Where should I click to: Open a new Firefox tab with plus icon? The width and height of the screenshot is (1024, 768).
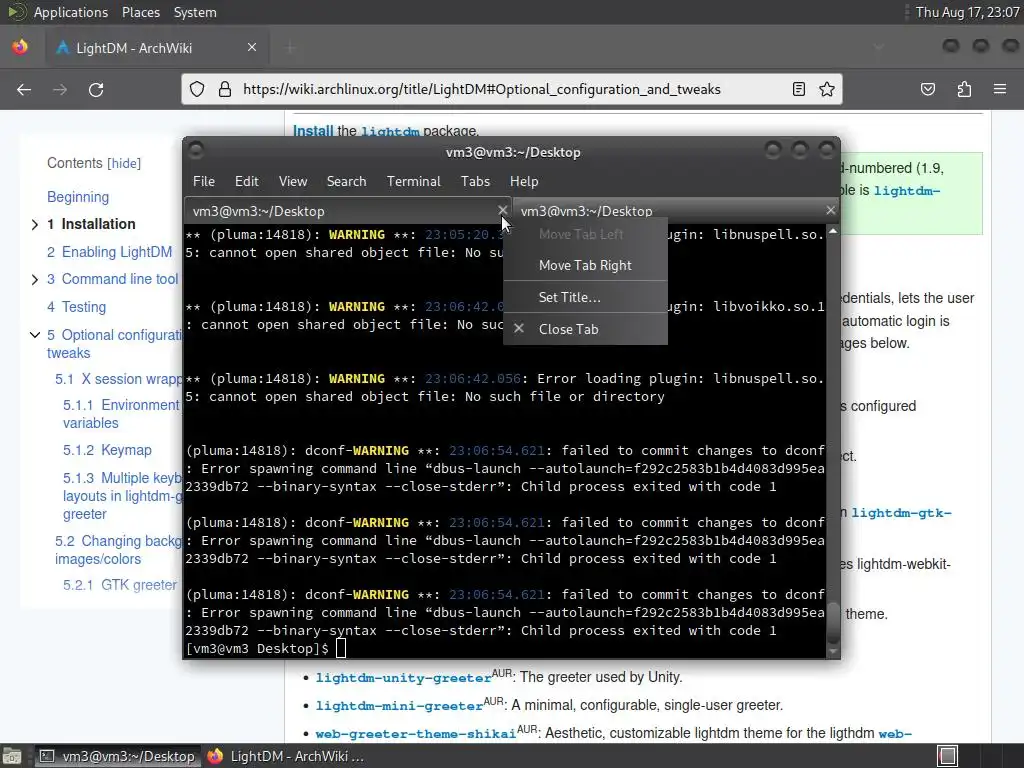[x=290, y=47]
